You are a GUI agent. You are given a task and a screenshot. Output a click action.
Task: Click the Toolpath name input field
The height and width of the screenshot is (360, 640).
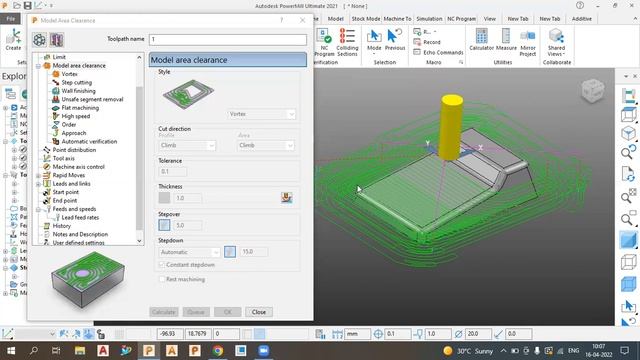click(228, 39)
